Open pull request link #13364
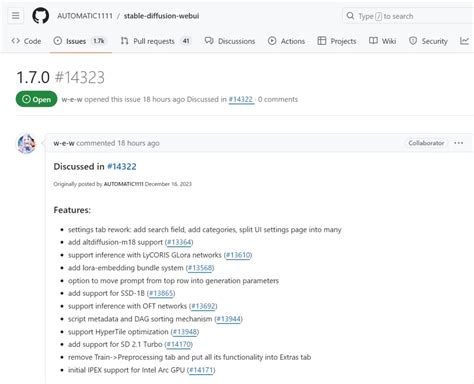 (x=179, y=242)
